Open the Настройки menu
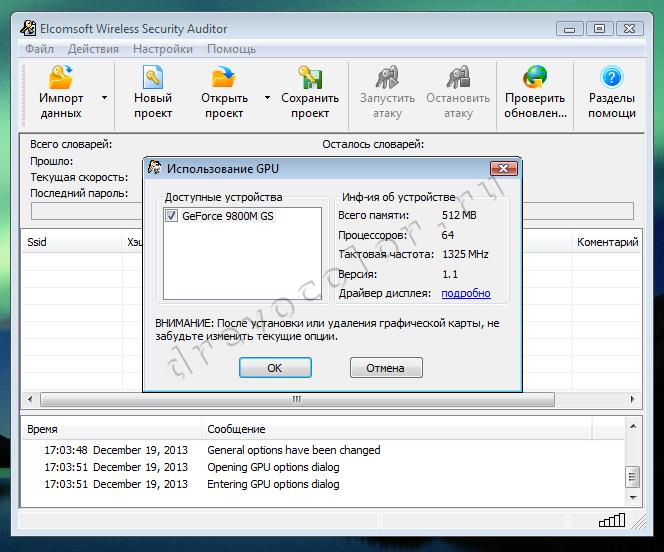Screen dimensions: 664x552 [163, 49]
